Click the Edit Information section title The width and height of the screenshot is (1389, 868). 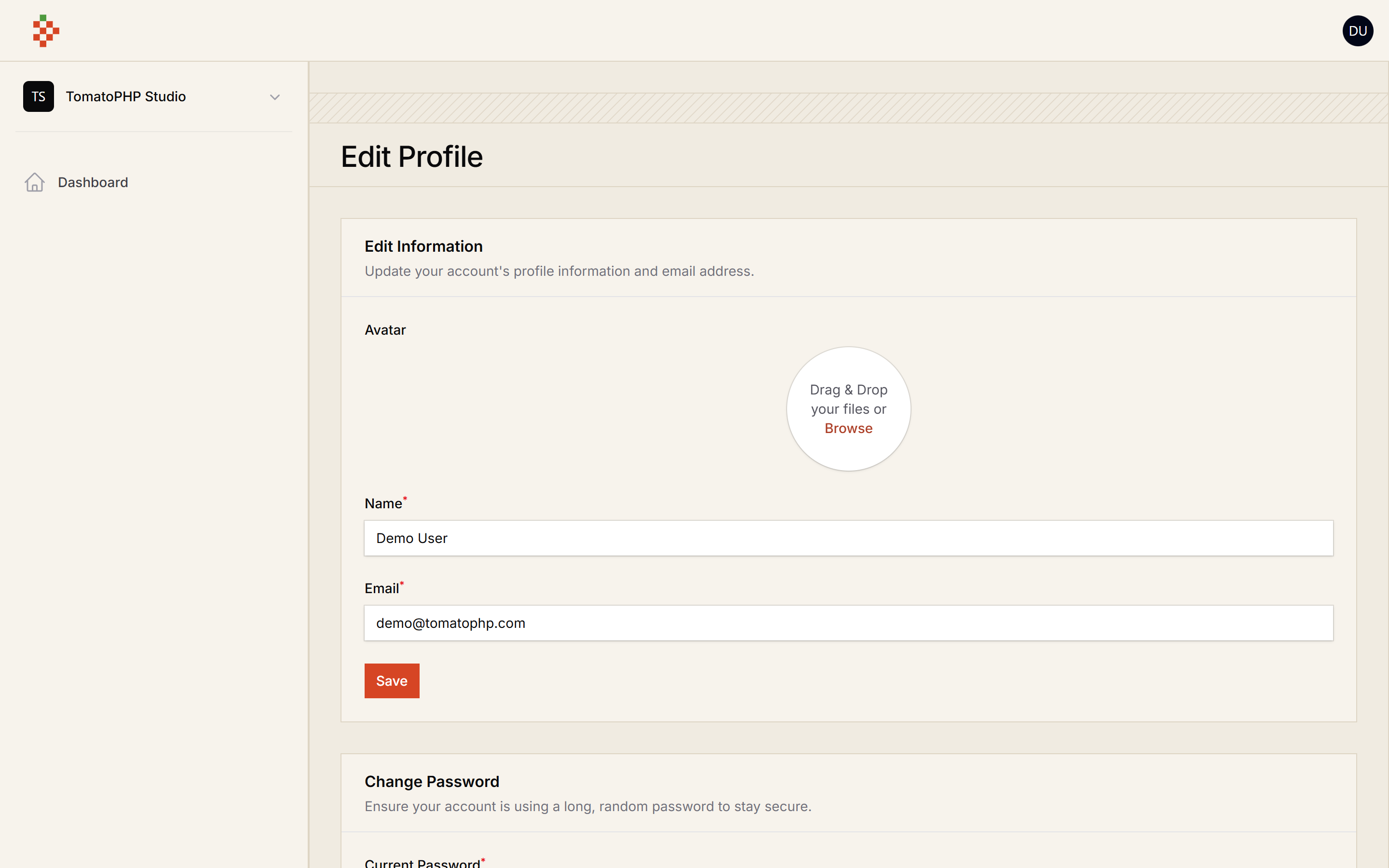pyautogui.click(x=423, y=246)
